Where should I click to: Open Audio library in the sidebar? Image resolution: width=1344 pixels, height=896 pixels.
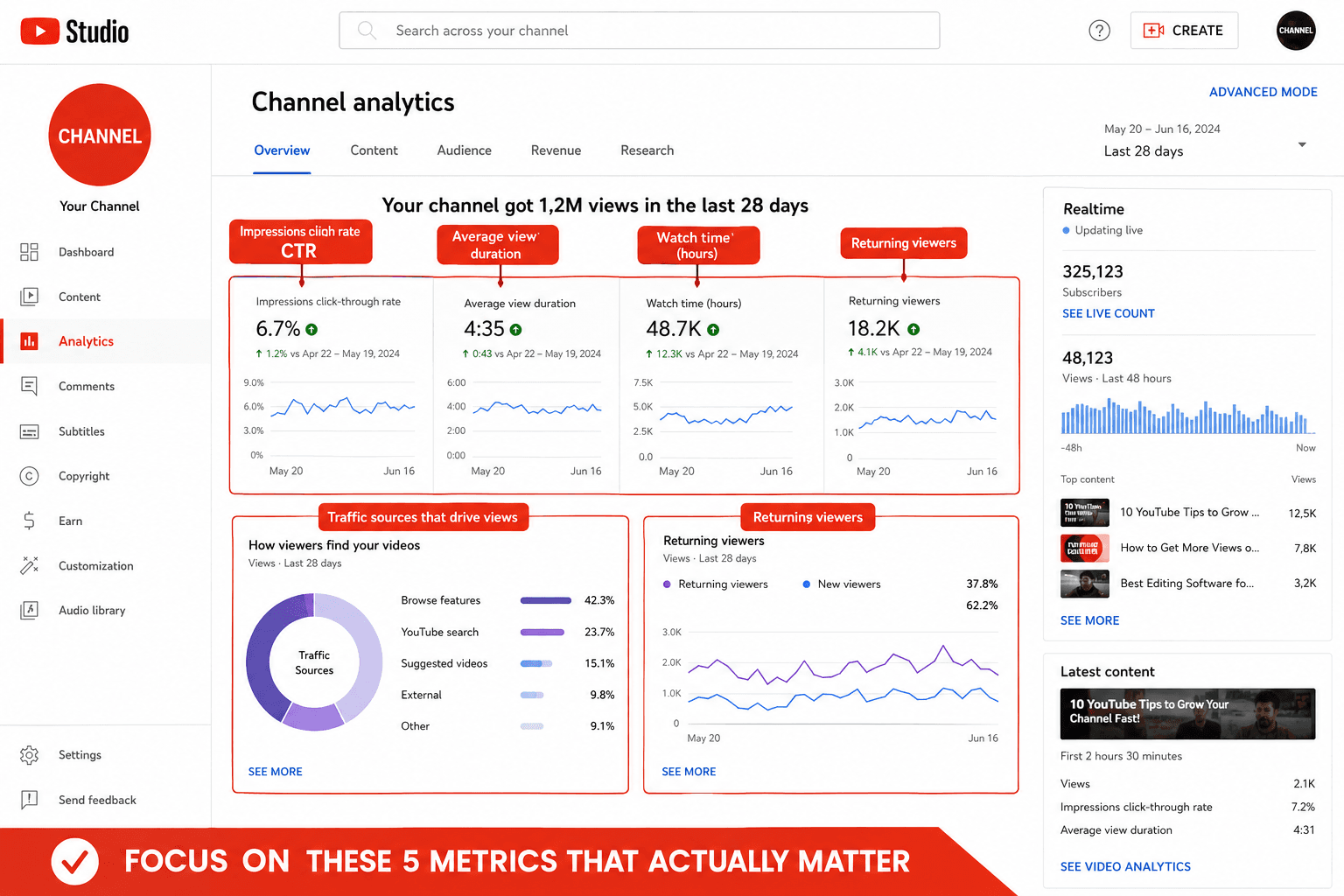105,610
